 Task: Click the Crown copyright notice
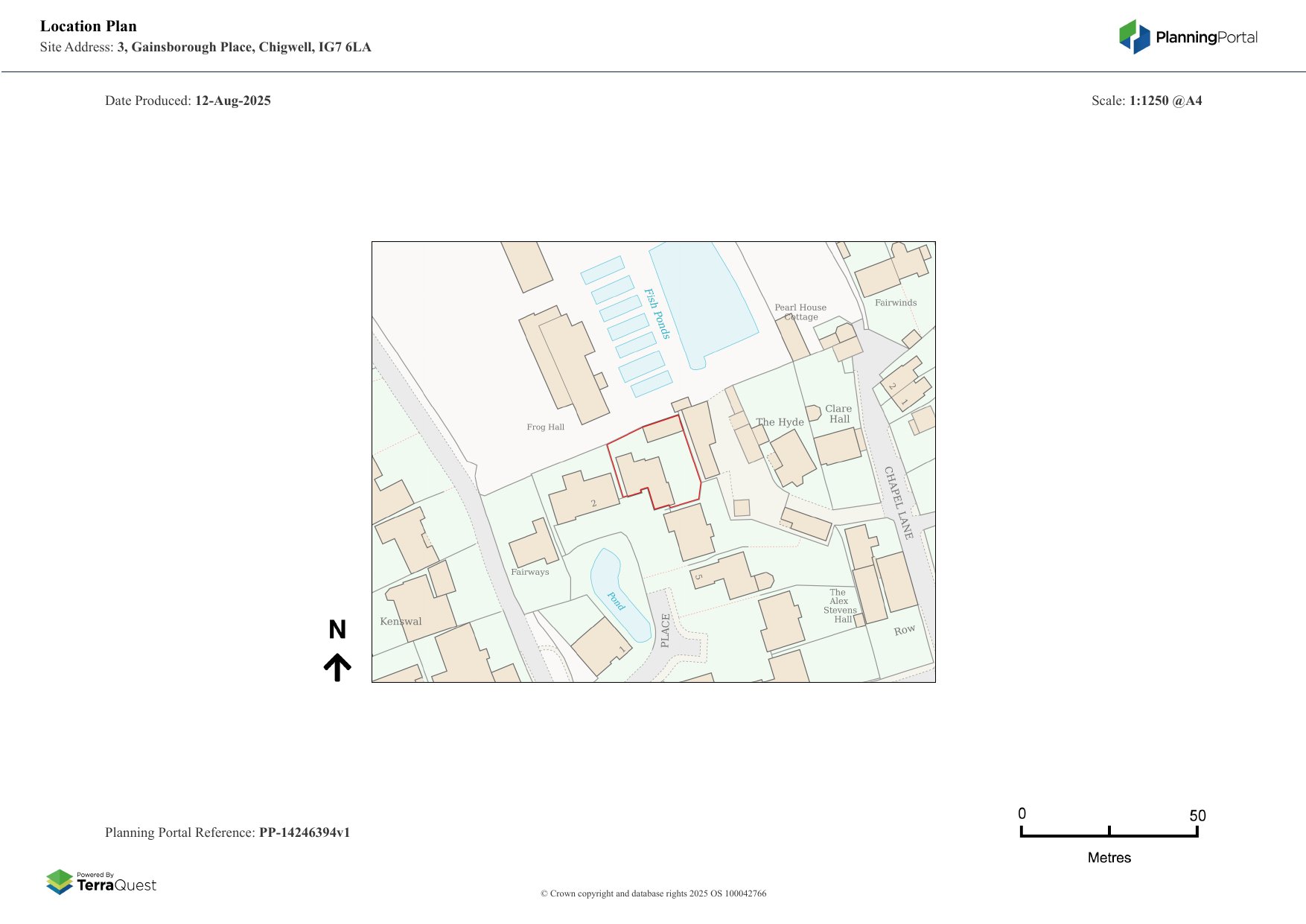653,893
